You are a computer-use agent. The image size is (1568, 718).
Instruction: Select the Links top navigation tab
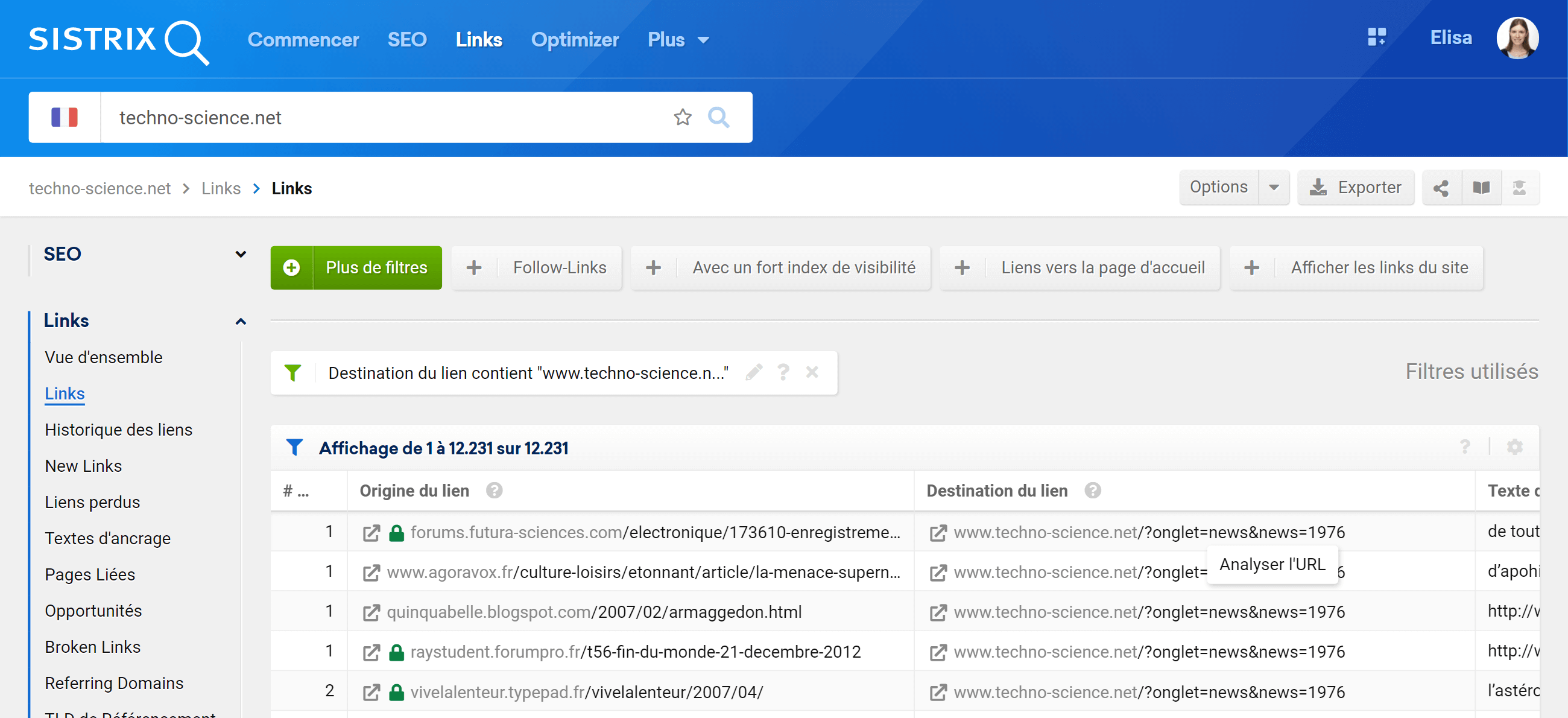(479, 40)
